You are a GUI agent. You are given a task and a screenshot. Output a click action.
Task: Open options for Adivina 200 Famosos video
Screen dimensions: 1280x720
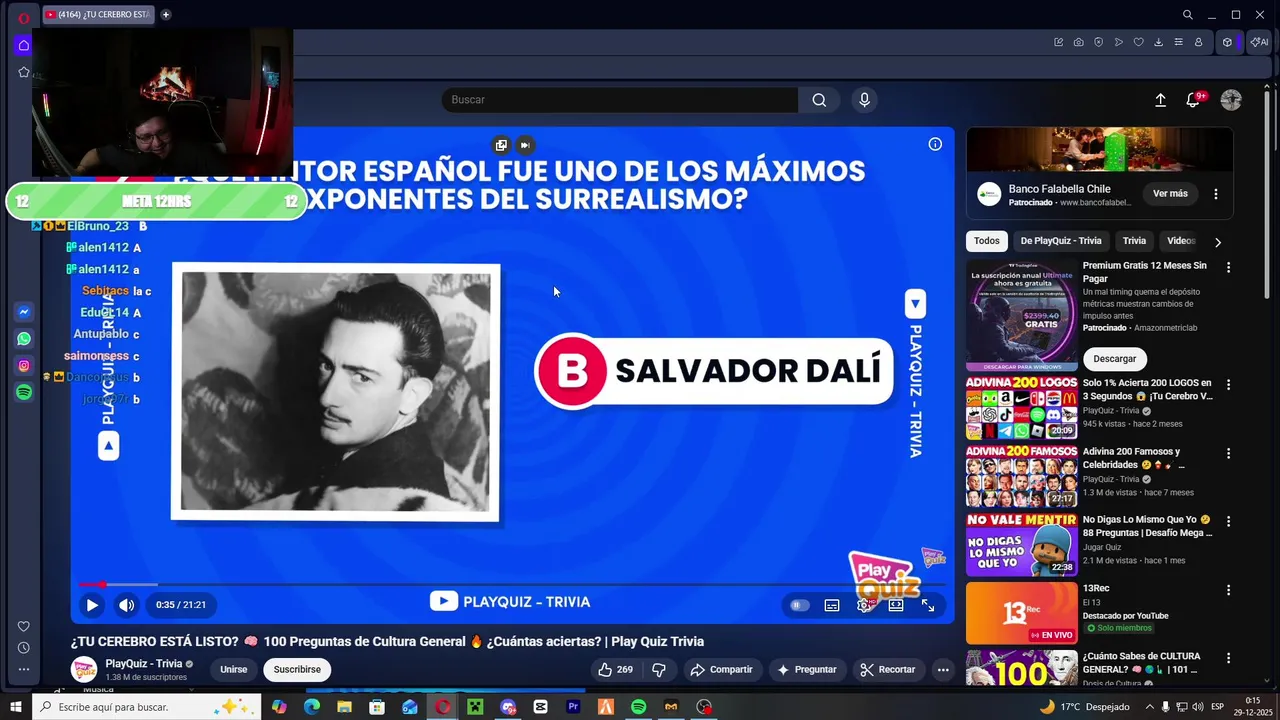click(1229, 453)
